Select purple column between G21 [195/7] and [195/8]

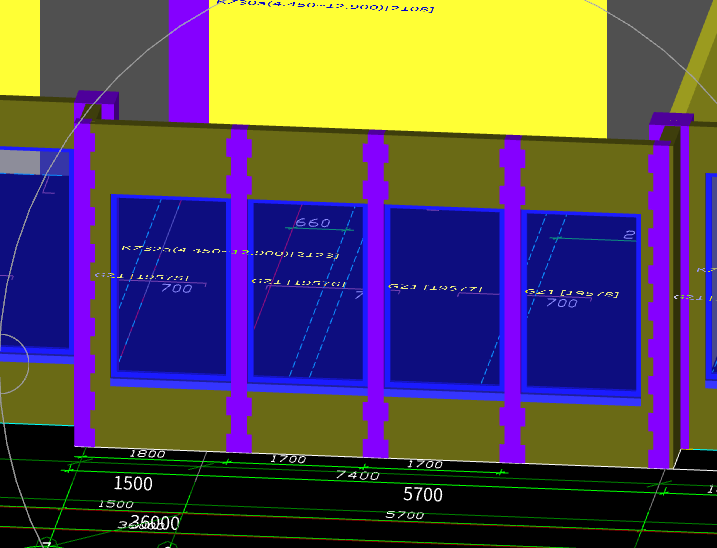(x=512, y=299)
